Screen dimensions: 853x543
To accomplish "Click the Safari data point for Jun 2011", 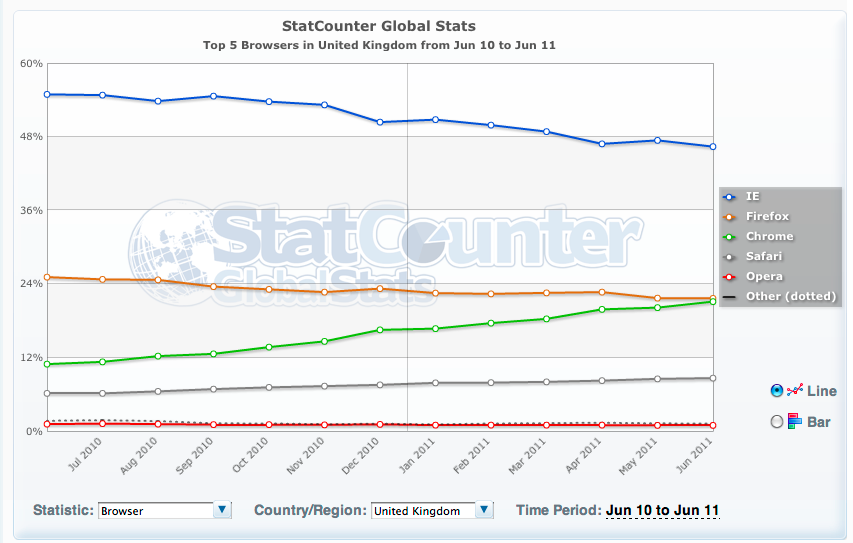I will point(712,378).
